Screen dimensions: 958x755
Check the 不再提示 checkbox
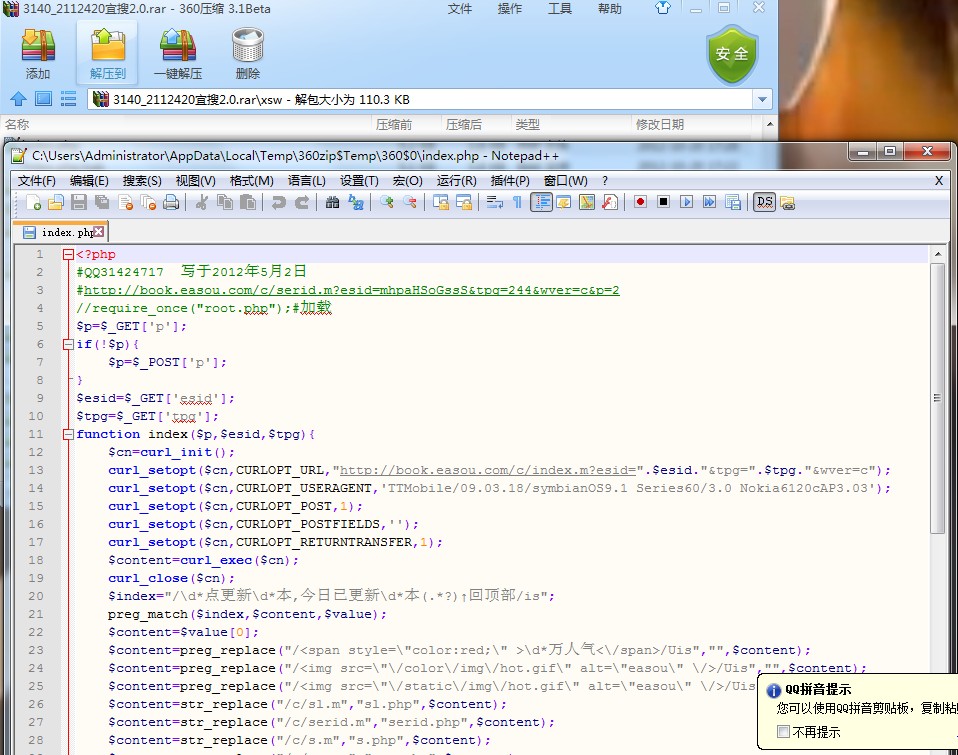784,732
